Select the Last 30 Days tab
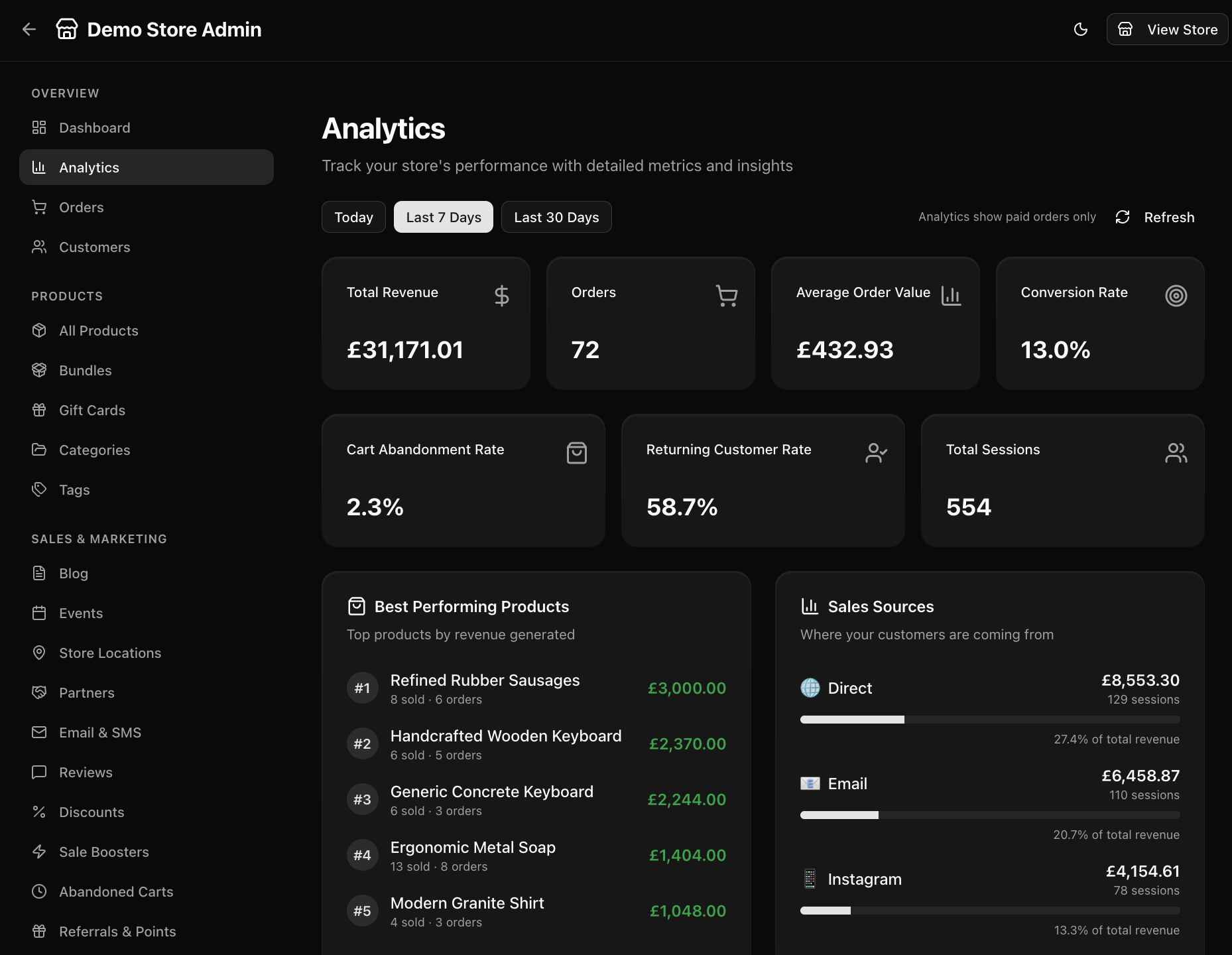Viewport: 1232px width, 955px height. pyautogui.click(x=556, y=217)
